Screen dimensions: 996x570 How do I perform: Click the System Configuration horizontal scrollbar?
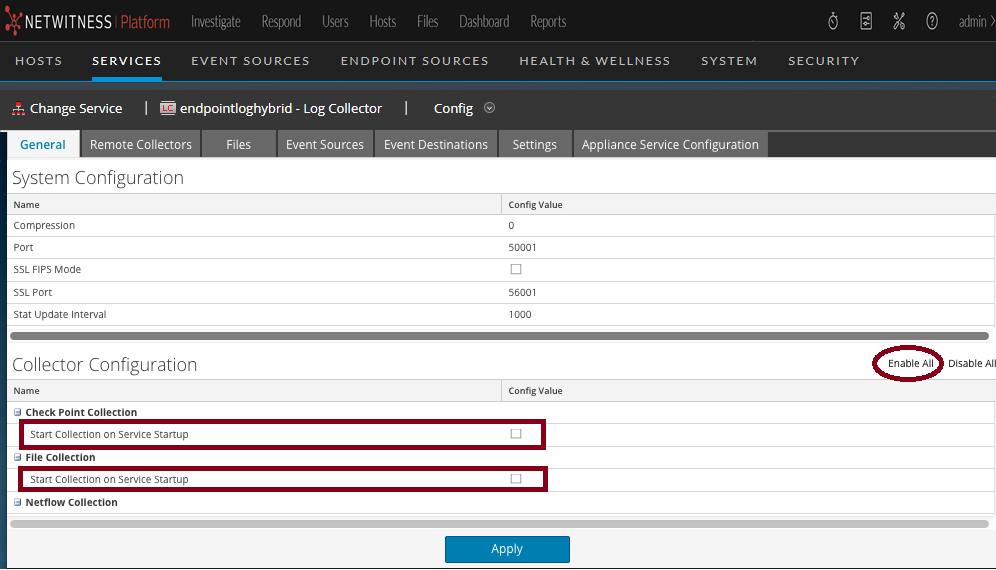pos(498,336)
